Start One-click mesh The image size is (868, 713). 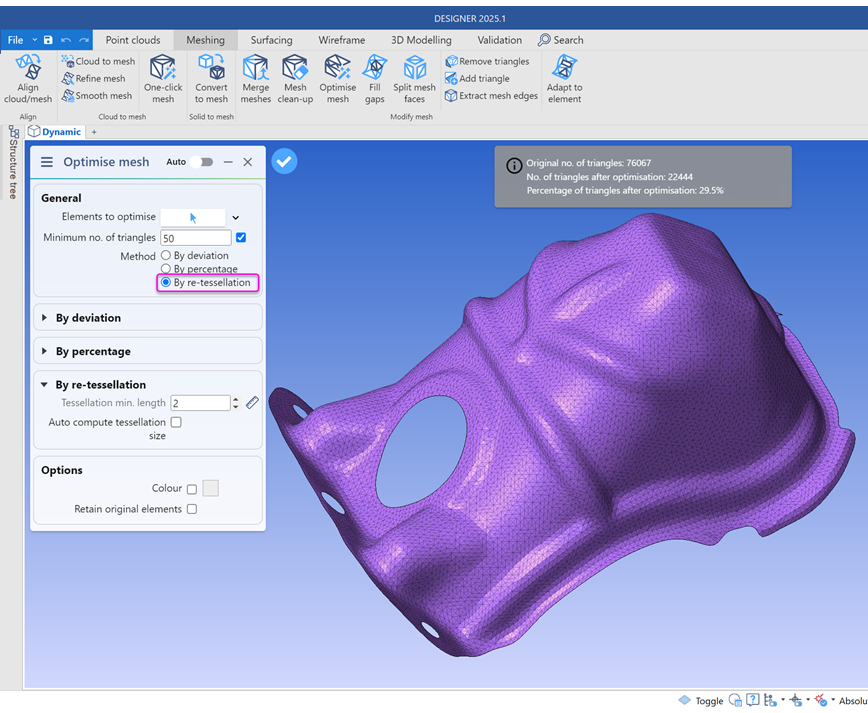point(163,79)
